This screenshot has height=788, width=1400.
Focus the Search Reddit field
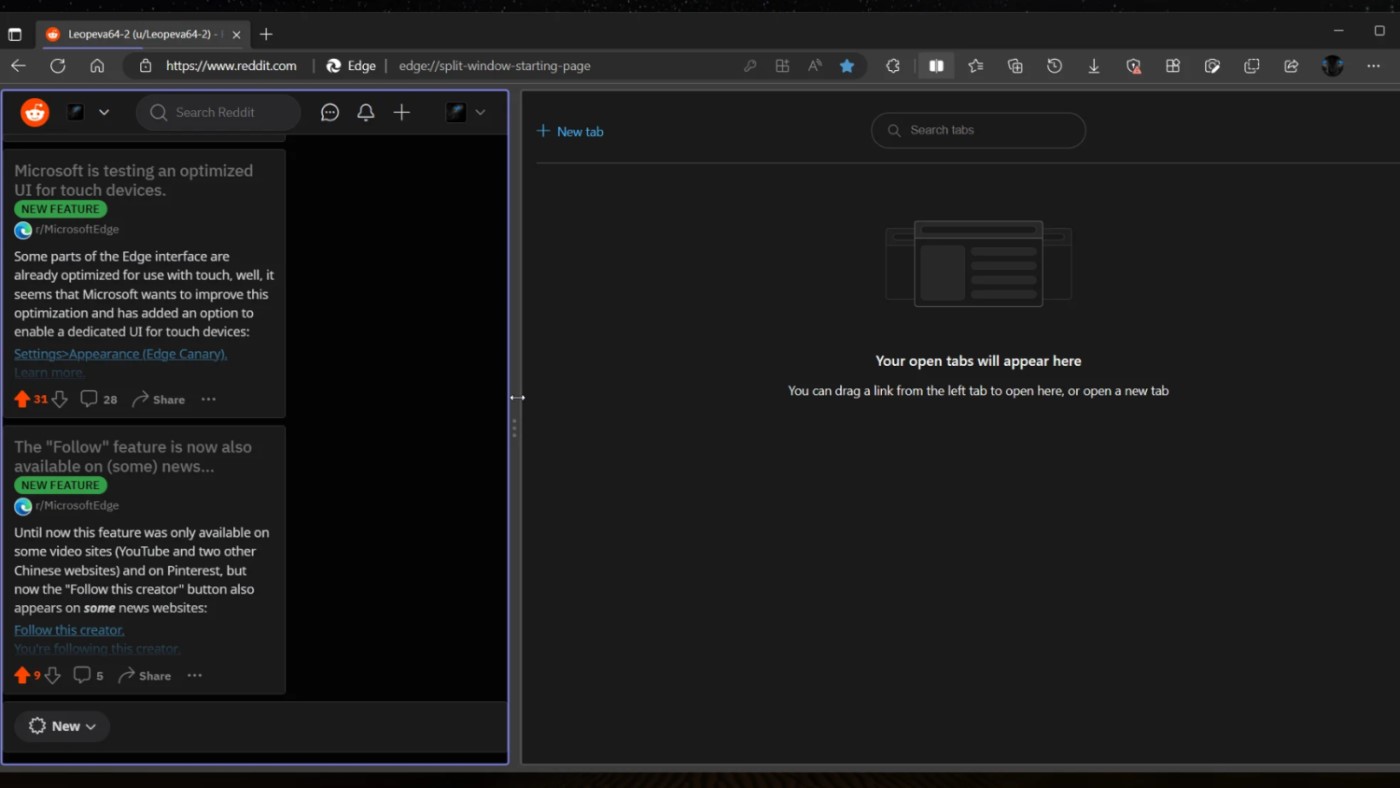pyautogui.click(x=218, y=112)
